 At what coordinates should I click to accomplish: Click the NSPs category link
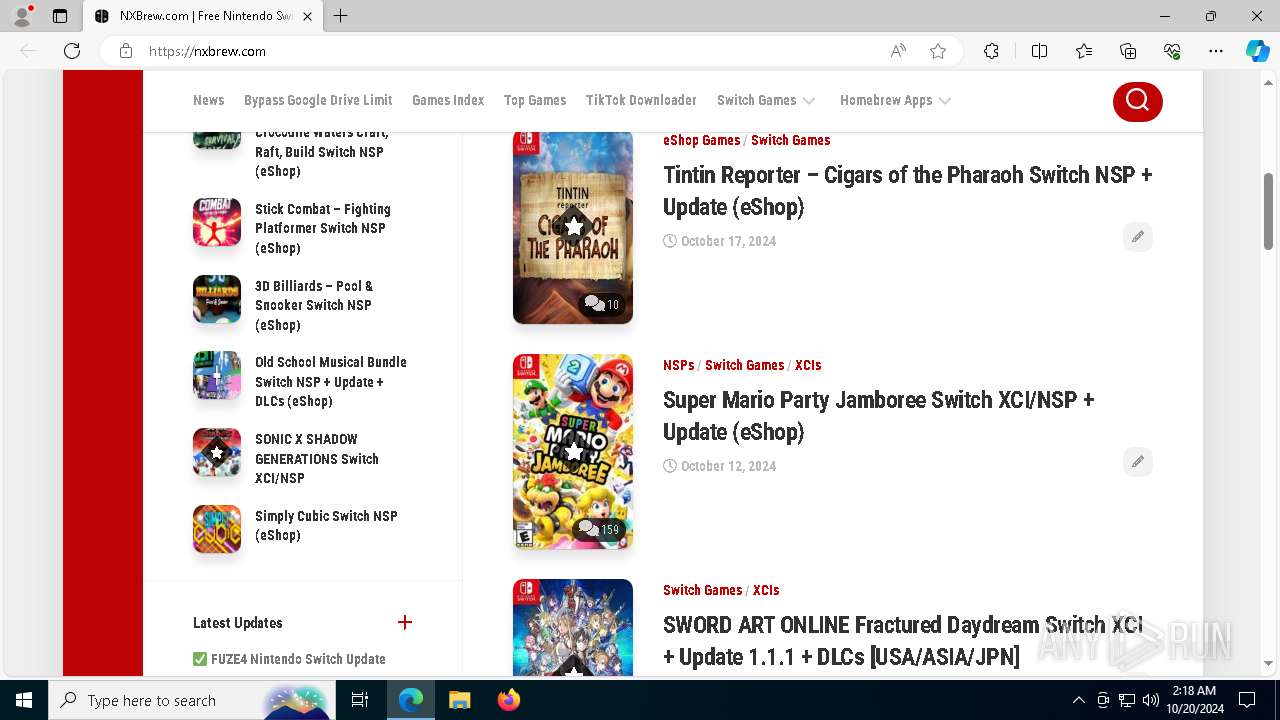click(x=678, y=365)
